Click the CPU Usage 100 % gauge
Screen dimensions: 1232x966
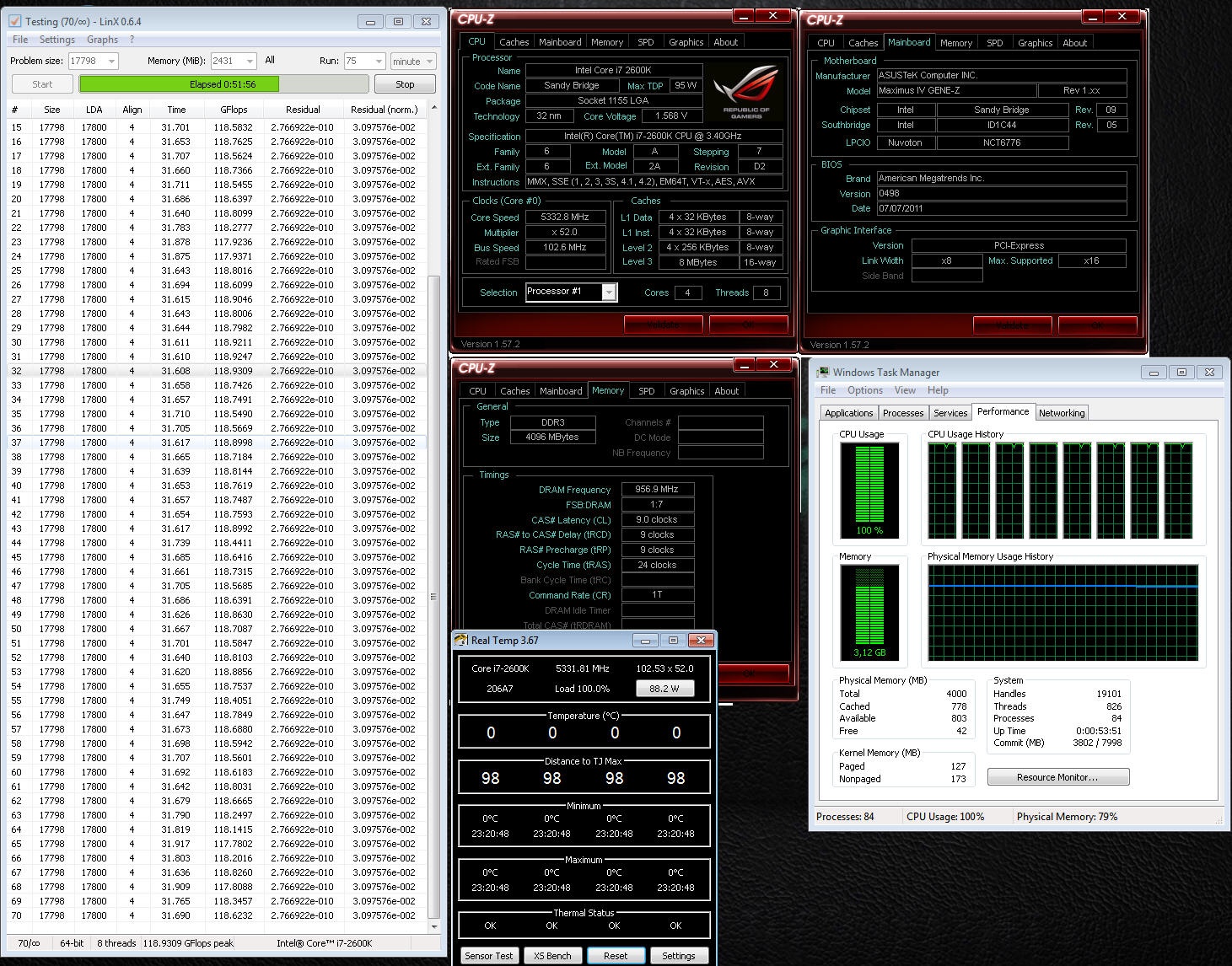click(869, 490)
